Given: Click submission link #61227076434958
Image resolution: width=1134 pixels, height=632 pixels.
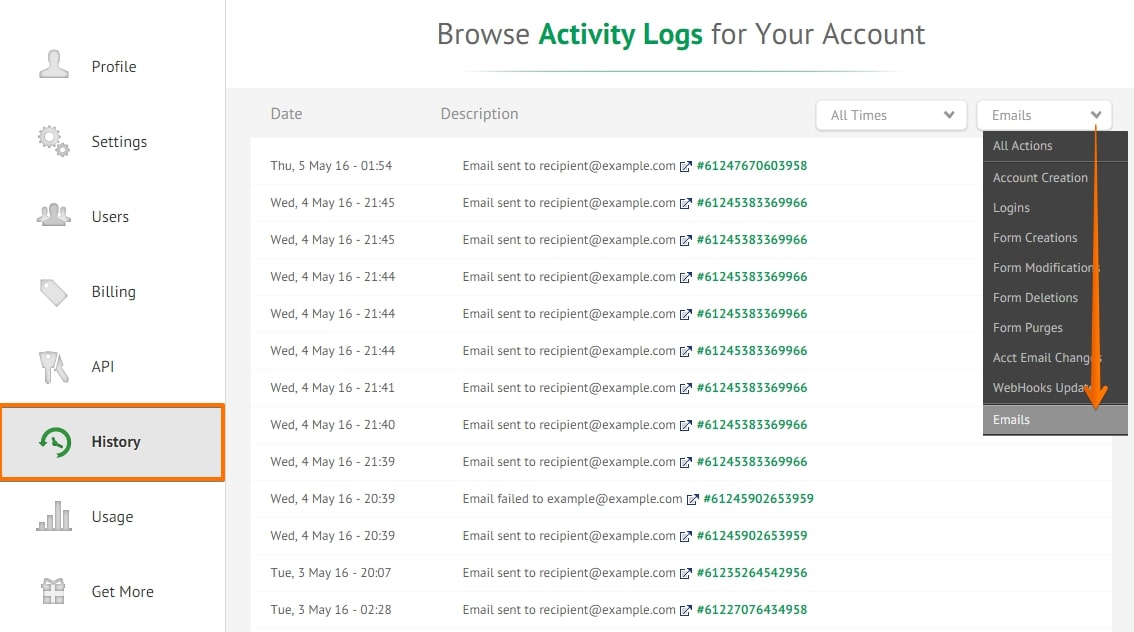Looking at the screenshot, I should point(751,610).
